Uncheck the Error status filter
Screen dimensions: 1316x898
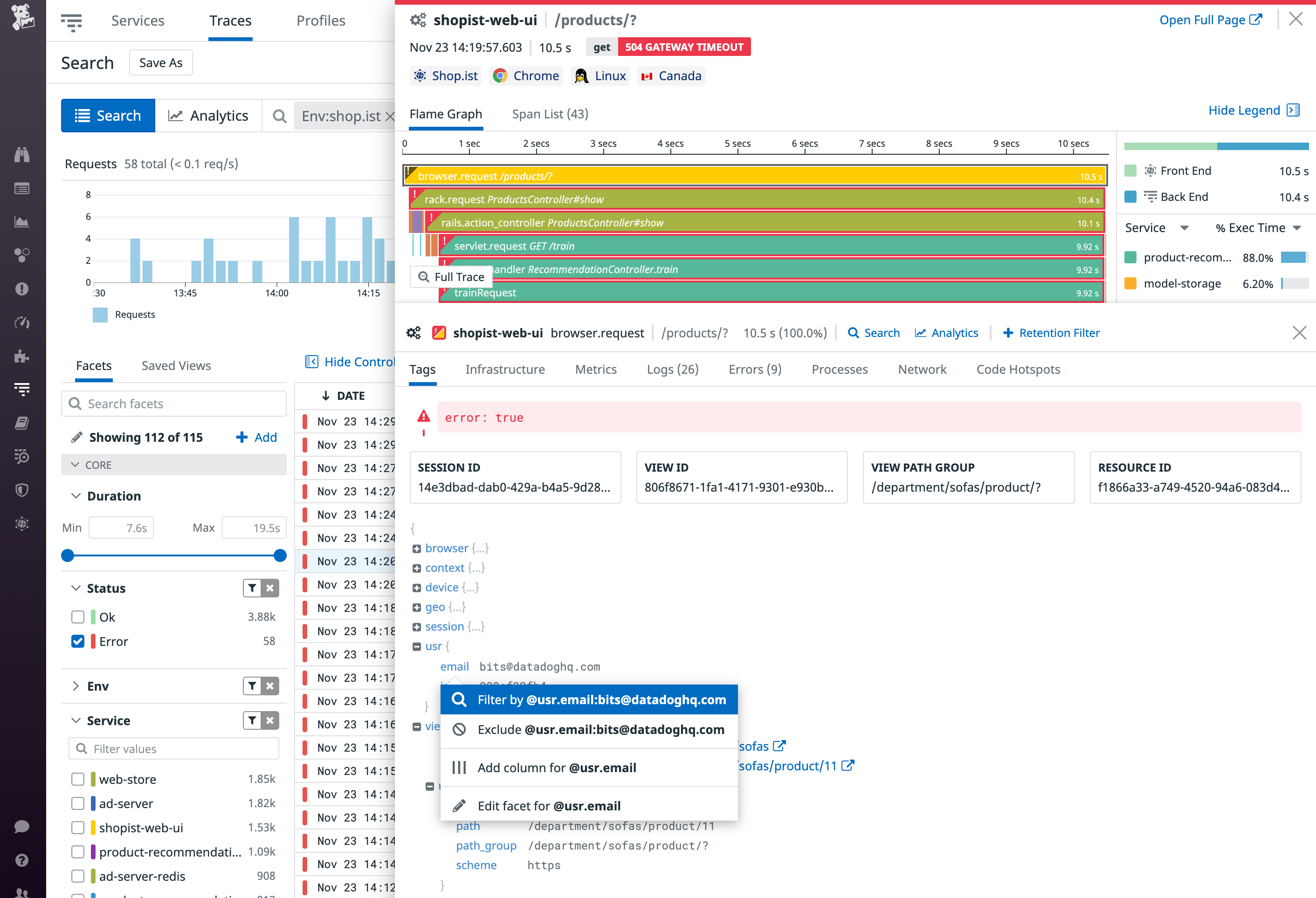point(77,642)
